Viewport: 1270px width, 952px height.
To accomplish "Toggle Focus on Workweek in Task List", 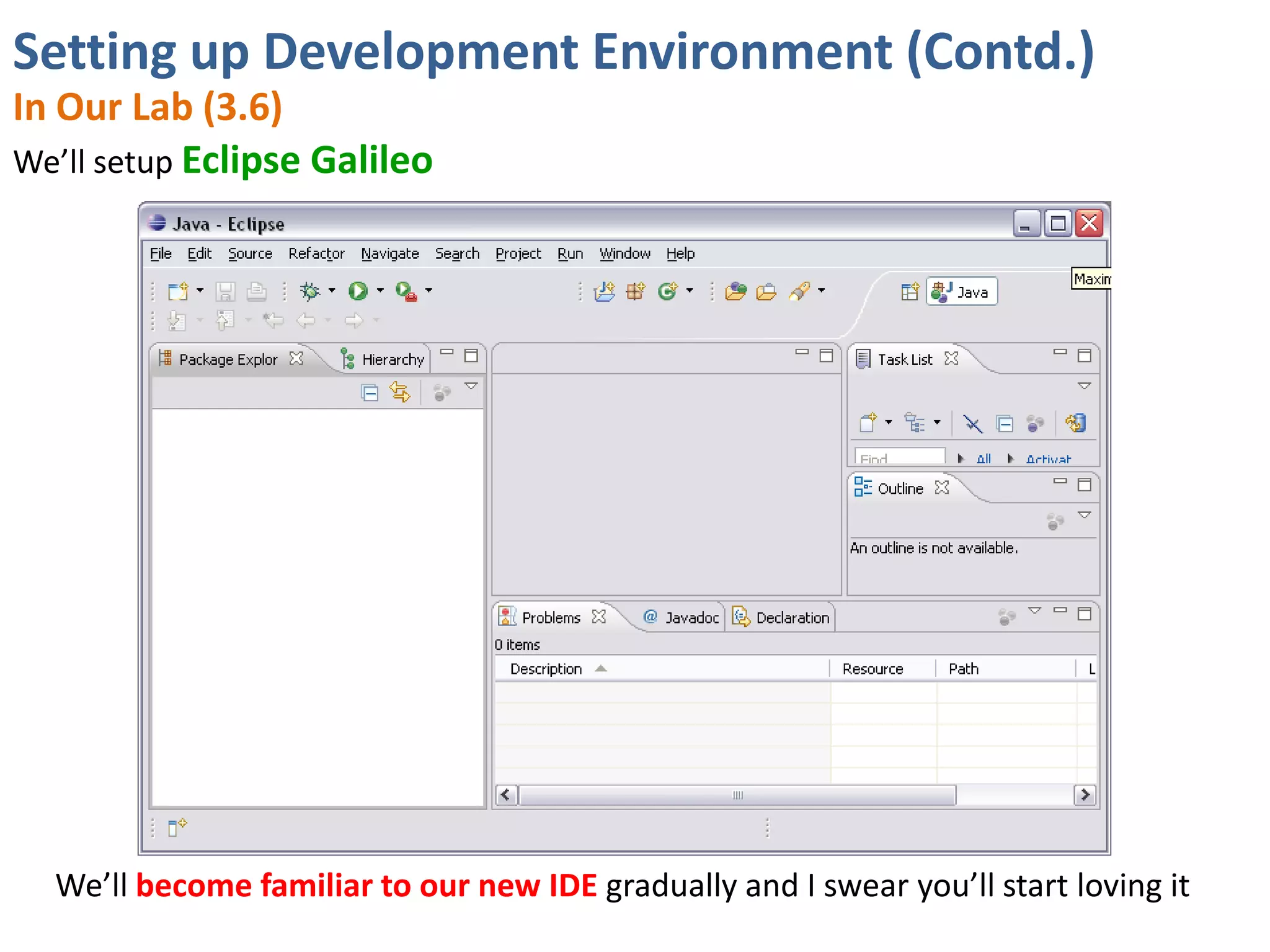I will 1035,424.
